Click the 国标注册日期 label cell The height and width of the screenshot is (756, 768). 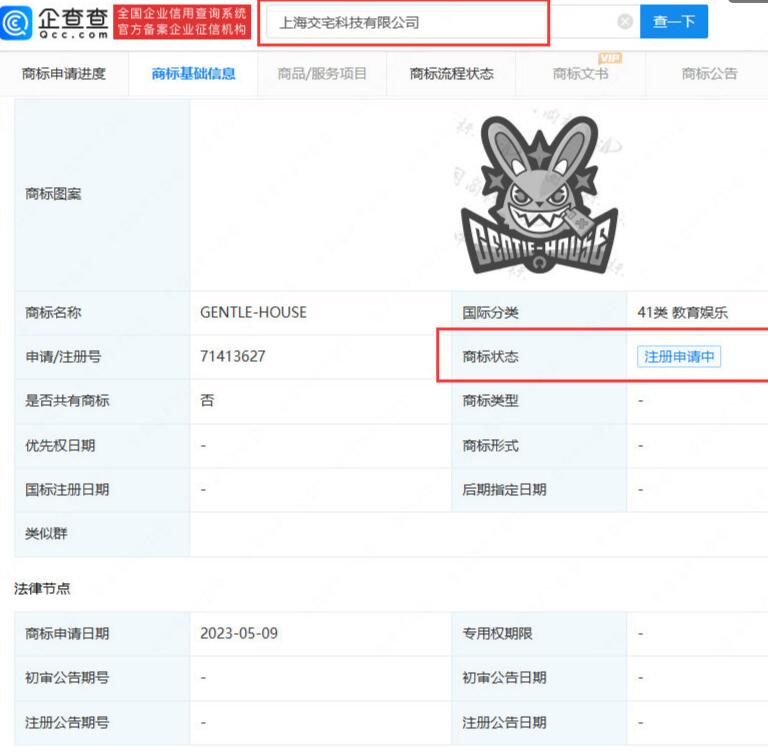(x=102, y=490)
